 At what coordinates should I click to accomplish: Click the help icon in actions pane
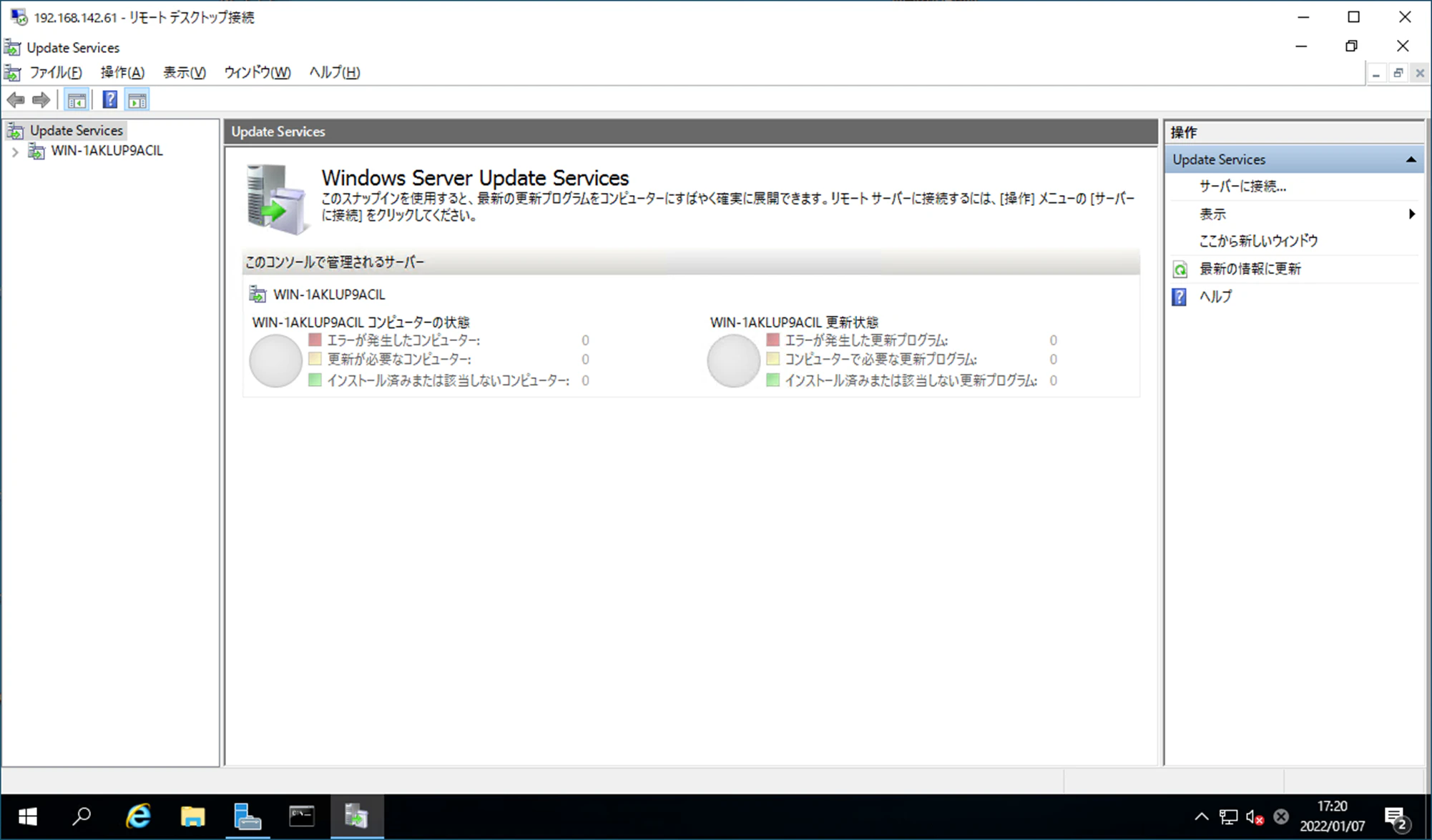point(1180,297)
